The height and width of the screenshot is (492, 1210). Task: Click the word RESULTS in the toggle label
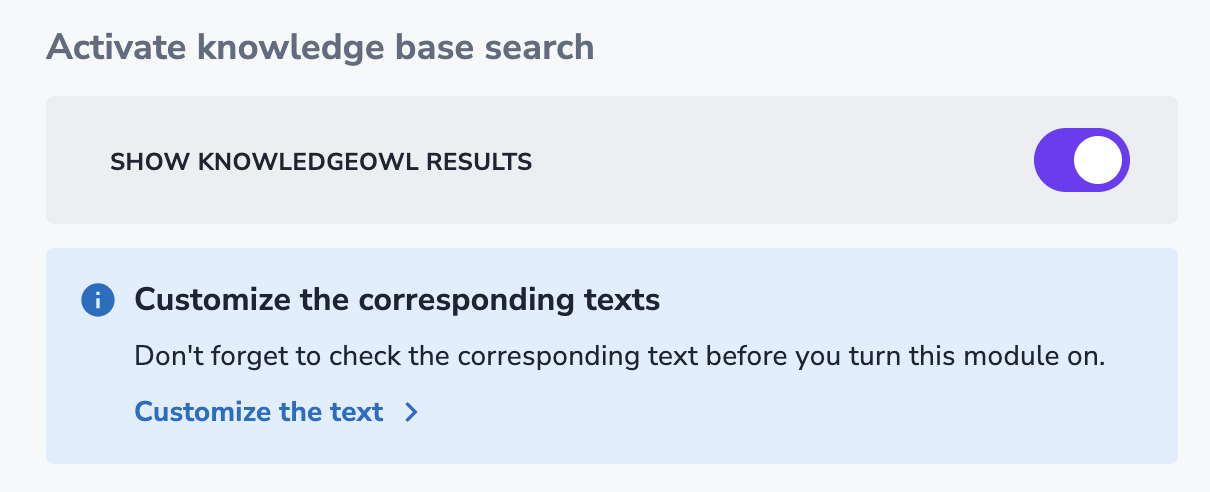pos(482,161)
